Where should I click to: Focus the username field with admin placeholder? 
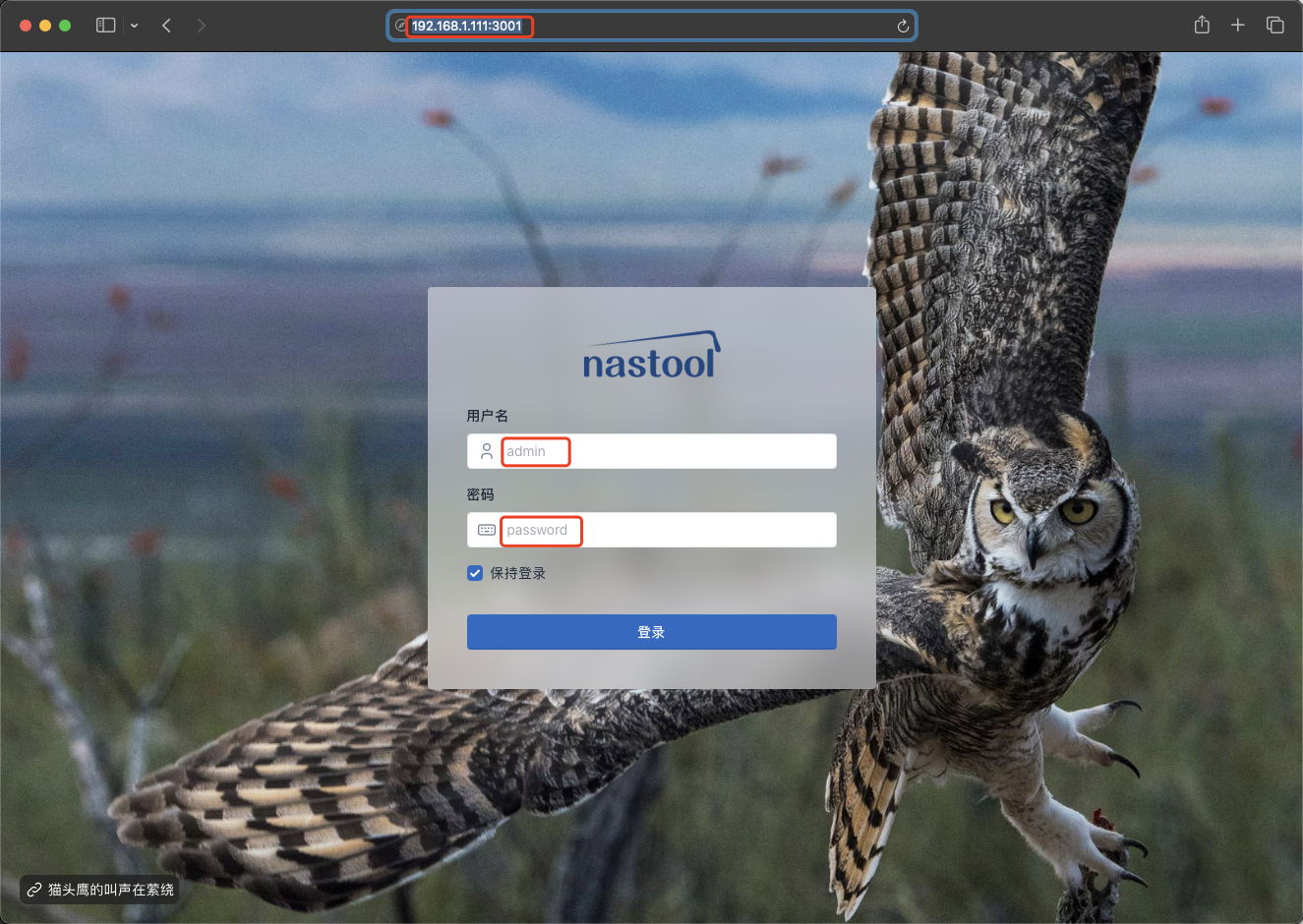pyautogui.click(x=652, y=451)
